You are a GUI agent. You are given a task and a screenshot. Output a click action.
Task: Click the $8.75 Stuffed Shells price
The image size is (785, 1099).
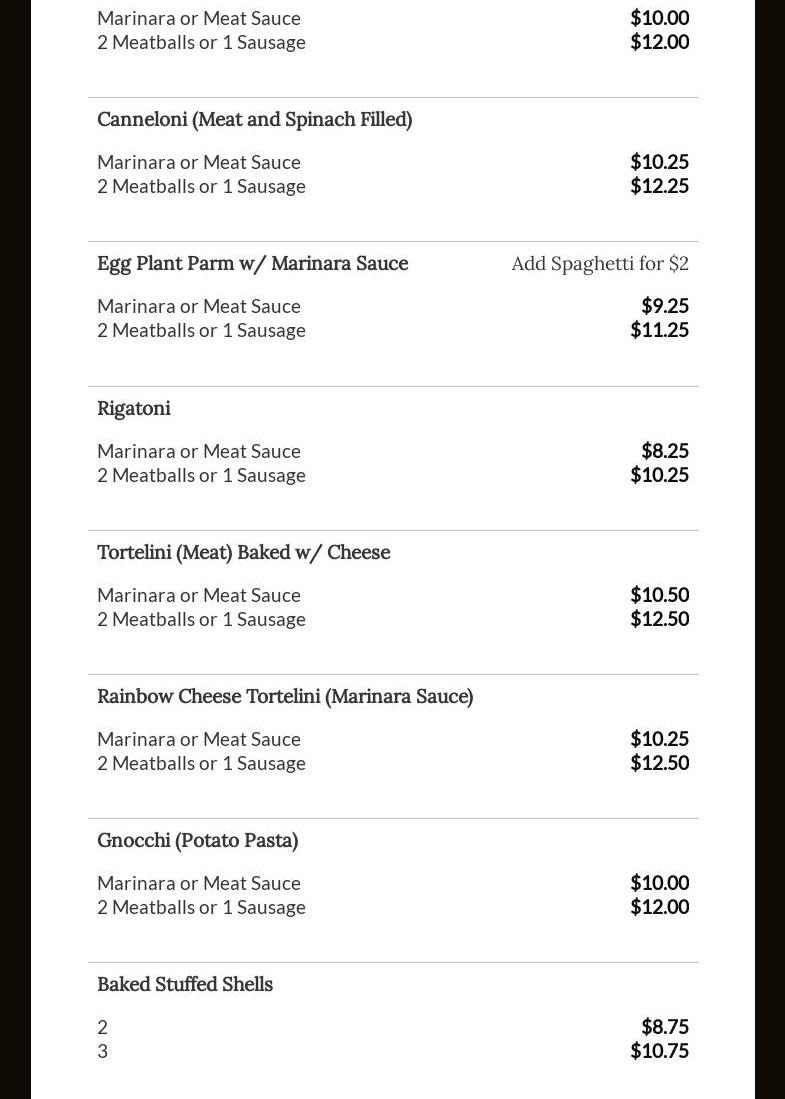665,1027
